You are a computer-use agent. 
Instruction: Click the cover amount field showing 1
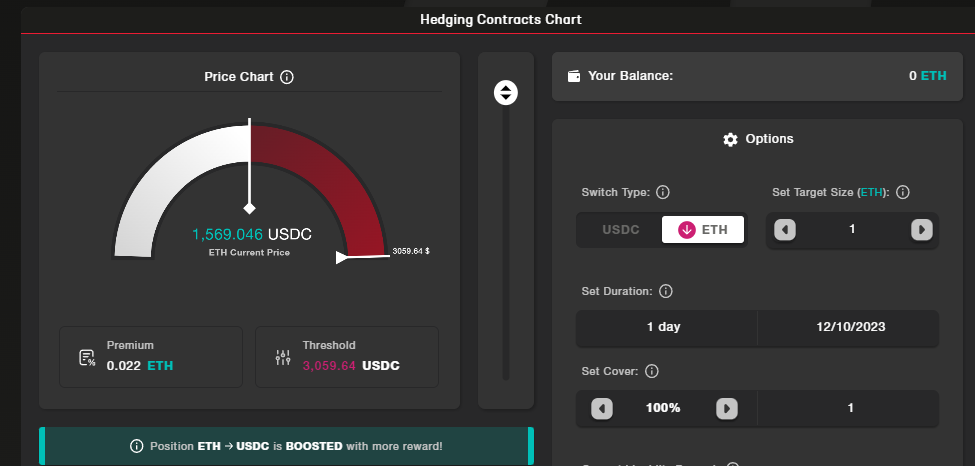point(849,408)
